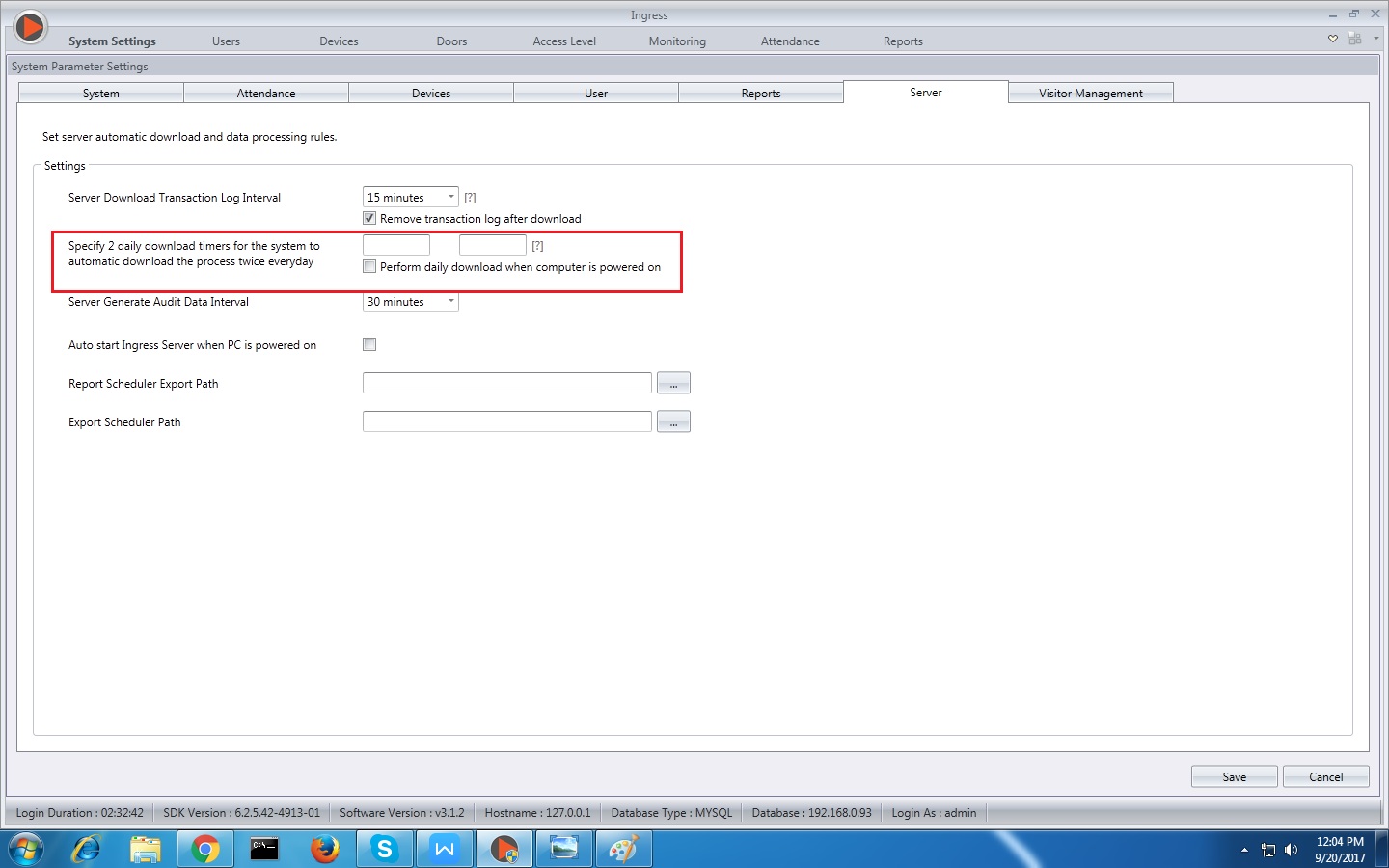Show hidden system tray icons
Screen dimensions: 1389x868
[1244, 850]
